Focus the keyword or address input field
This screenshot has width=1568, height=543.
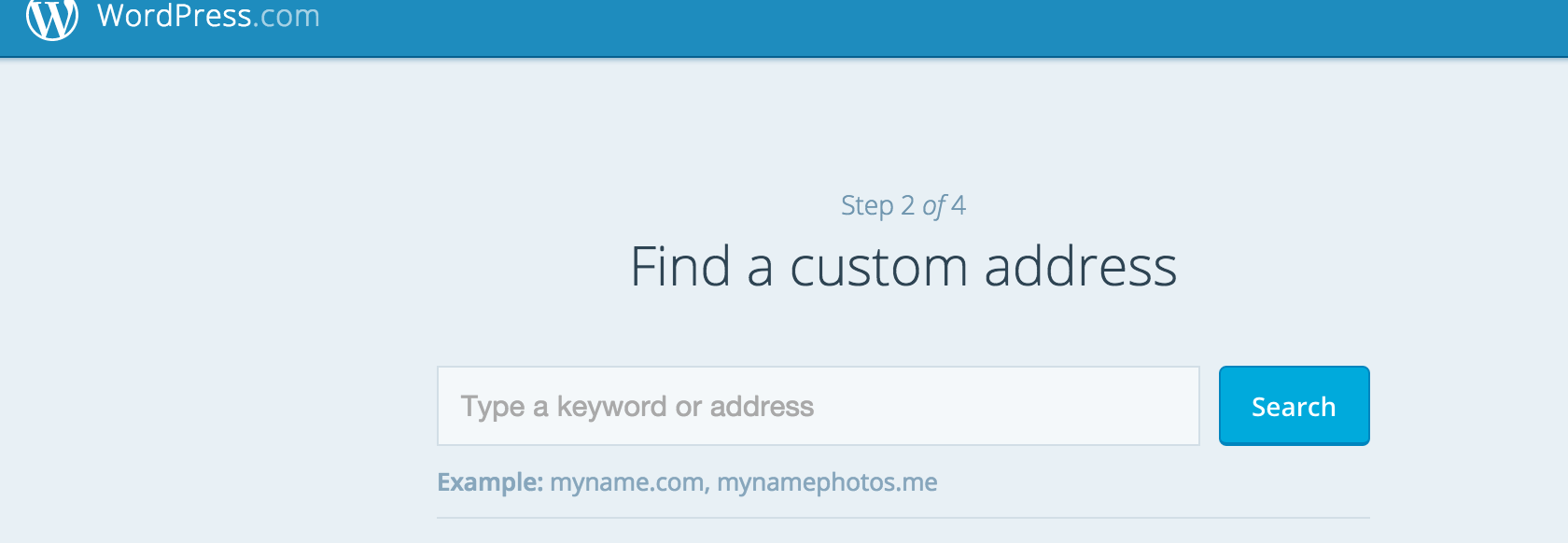818,406
